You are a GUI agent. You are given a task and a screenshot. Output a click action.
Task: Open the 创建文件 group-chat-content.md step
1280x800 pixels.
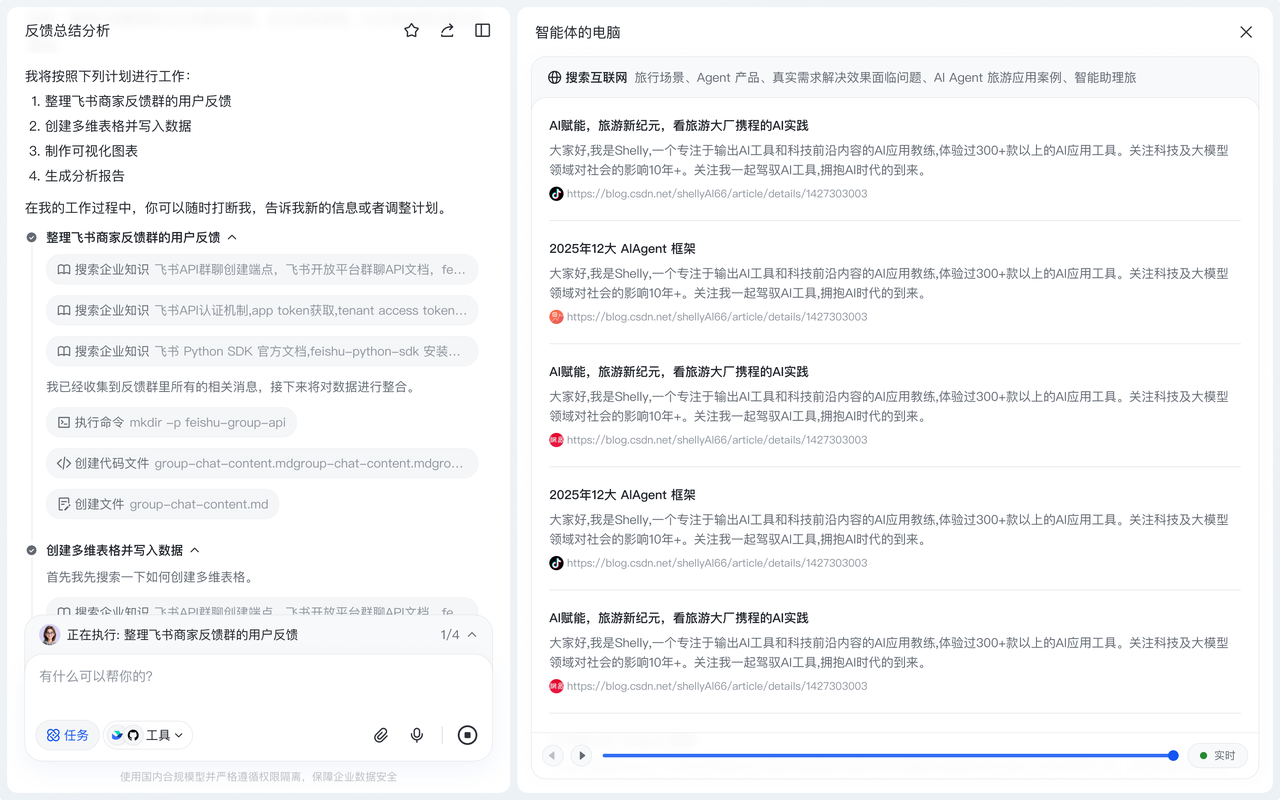tap(162, 504)
